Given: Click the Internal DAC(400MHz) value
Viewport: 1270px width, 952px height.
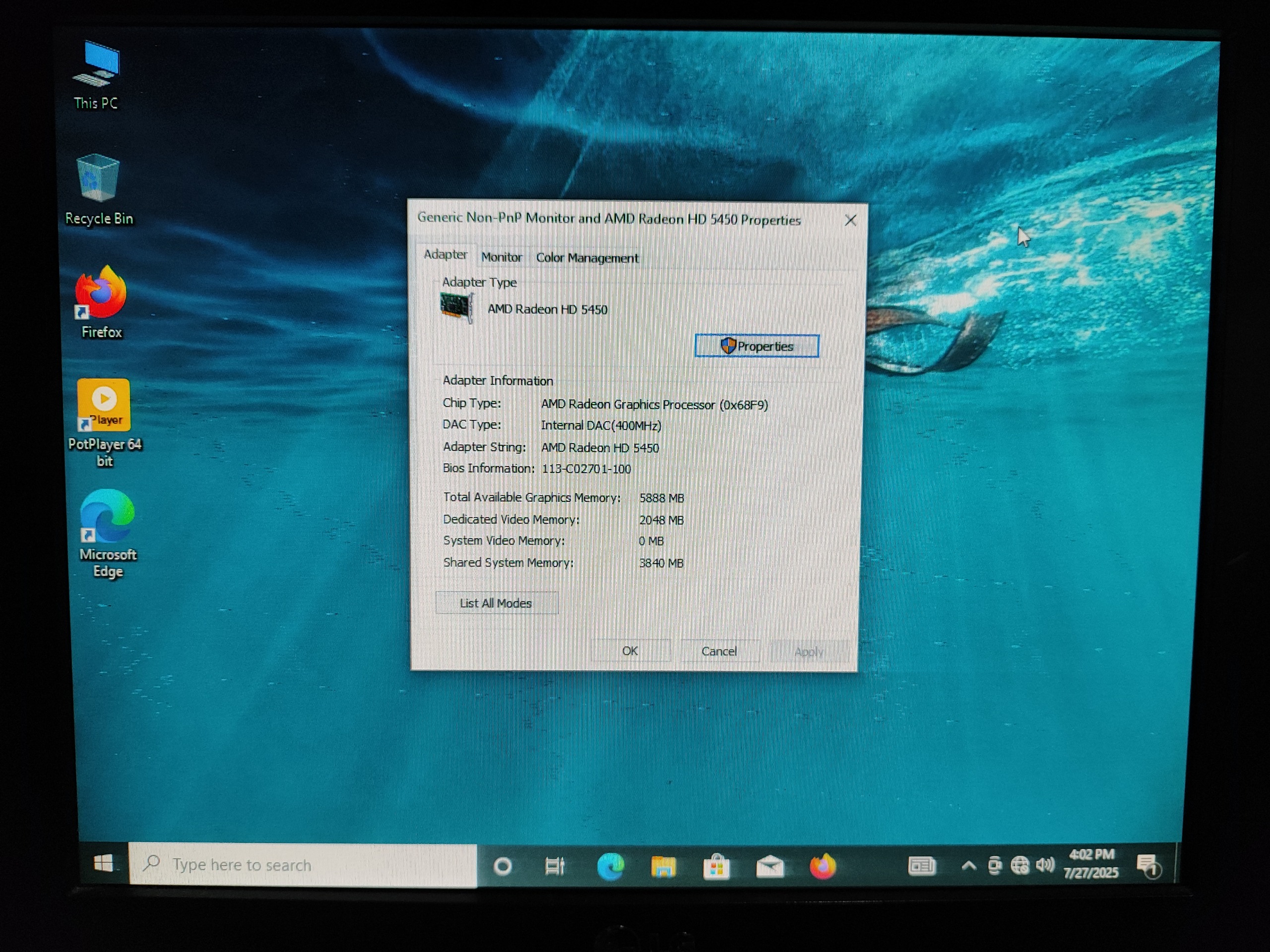Looking at the screenshot, I should pyautogui.click(x=601, y=426).
